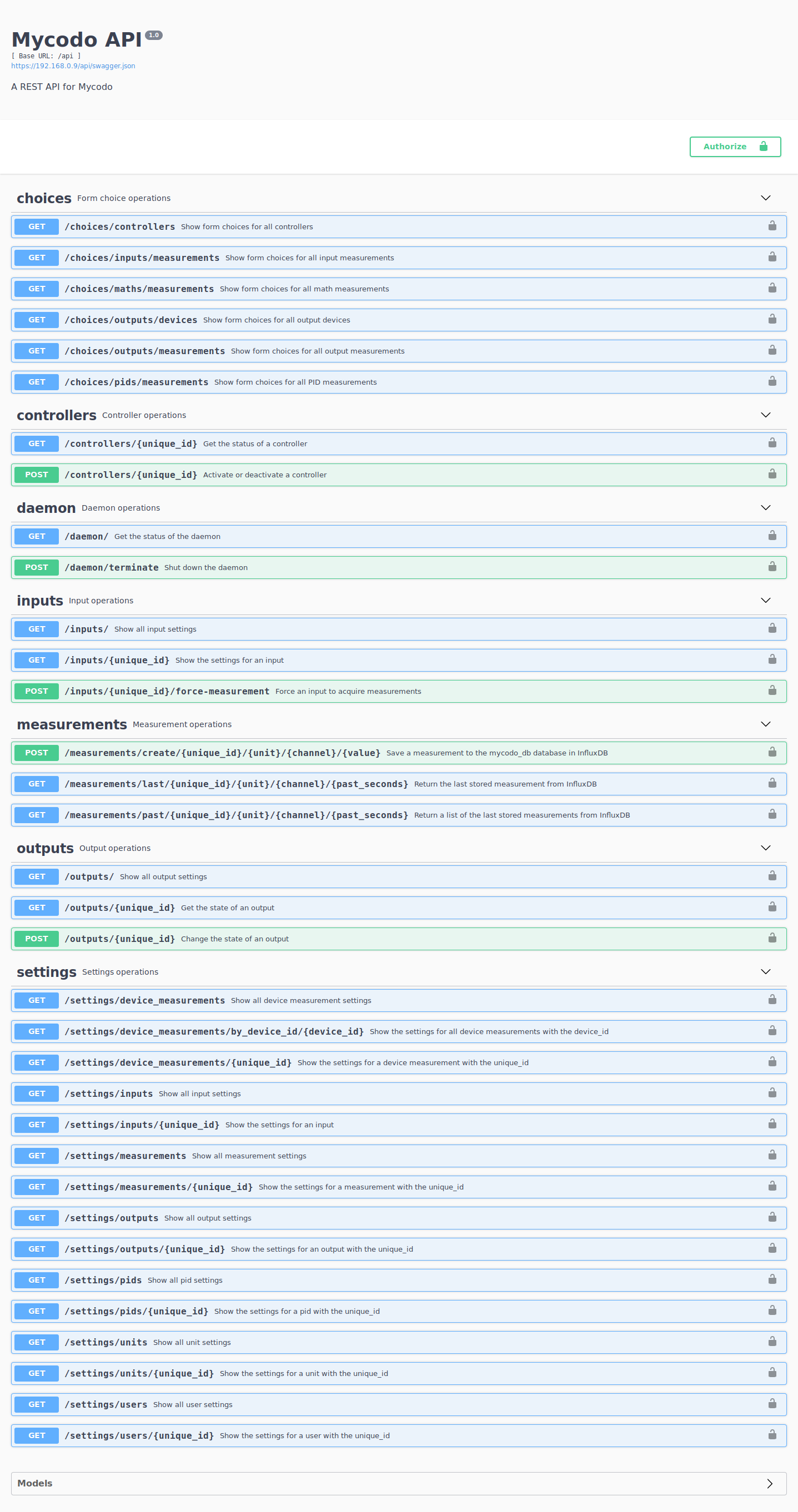The height and width of the screenshot is (1512, 798).
Task: Expand GET /choices/outputs/measurements operation
Action: click(x=399, y=351)
